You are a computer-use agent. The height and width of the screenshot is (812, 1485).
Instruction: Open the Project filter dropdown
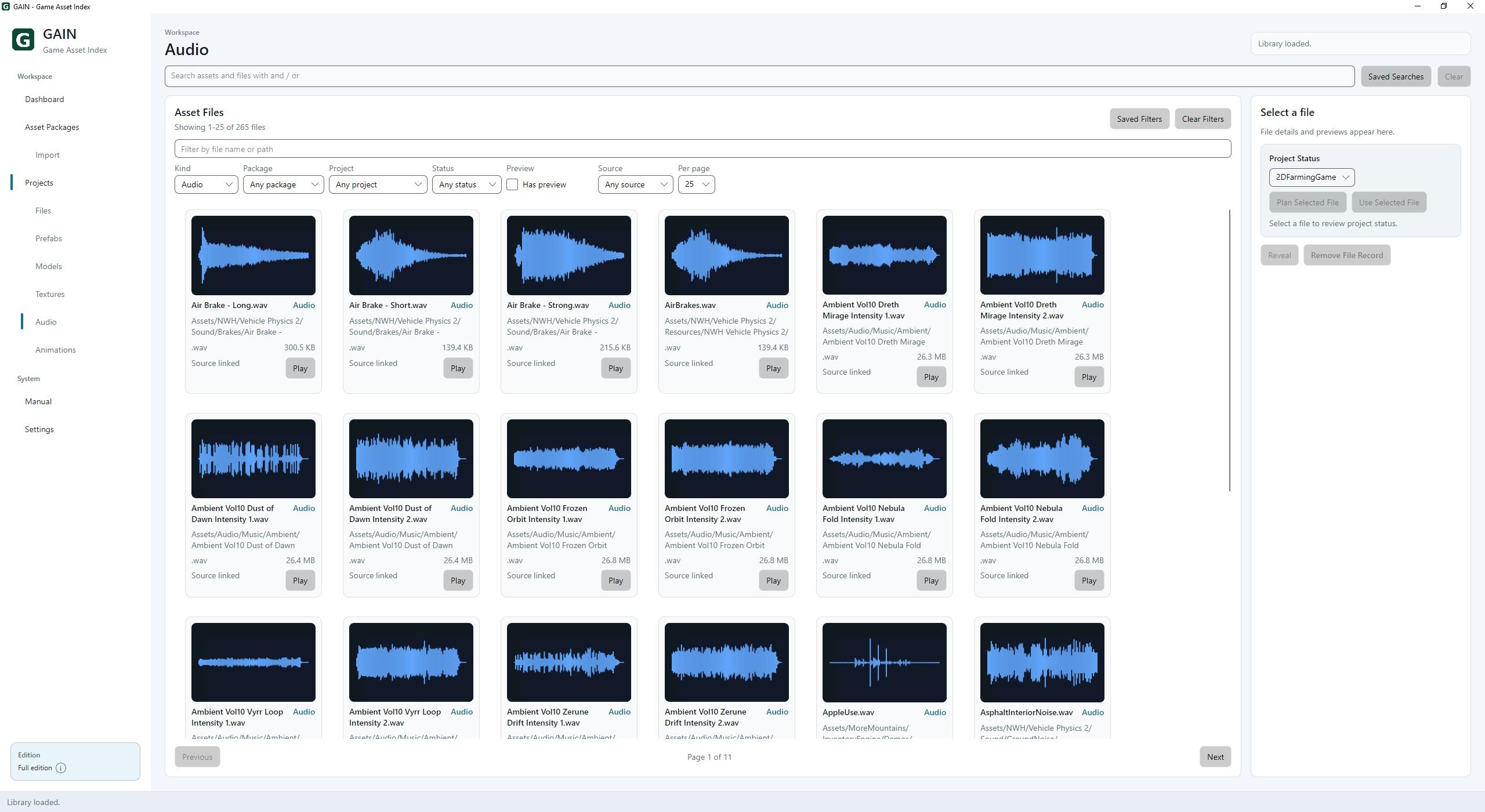tap(378, 184)
